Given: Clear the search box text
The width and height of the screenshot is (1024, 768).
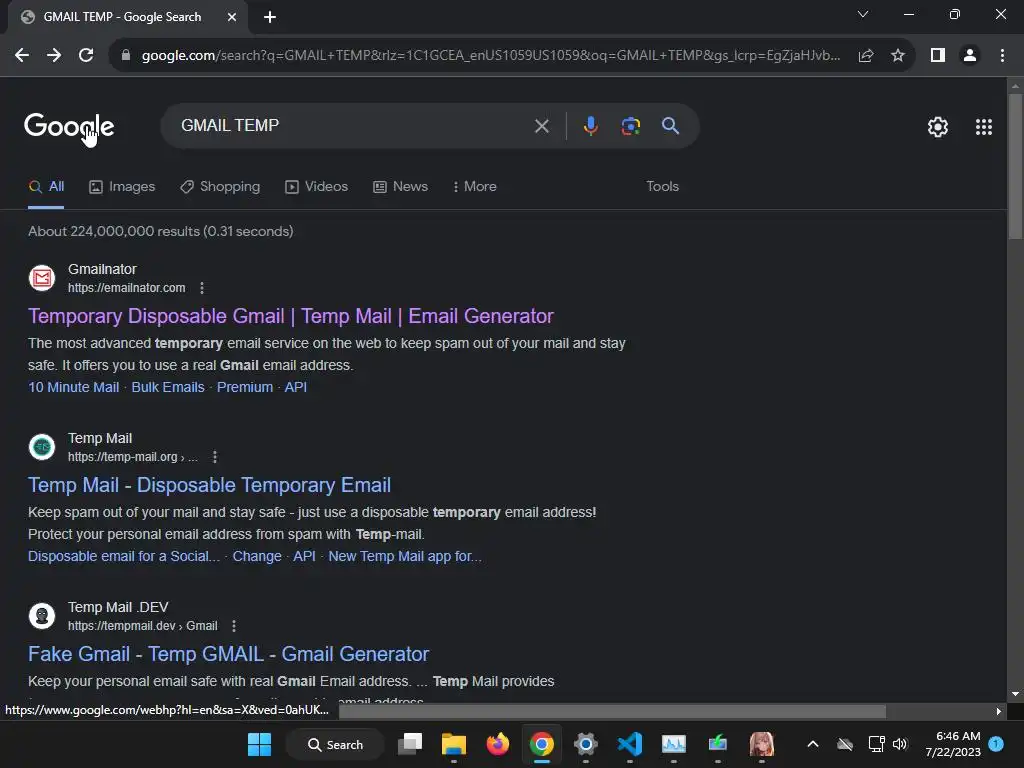Looking at the screenshot, I should point(541,126).
